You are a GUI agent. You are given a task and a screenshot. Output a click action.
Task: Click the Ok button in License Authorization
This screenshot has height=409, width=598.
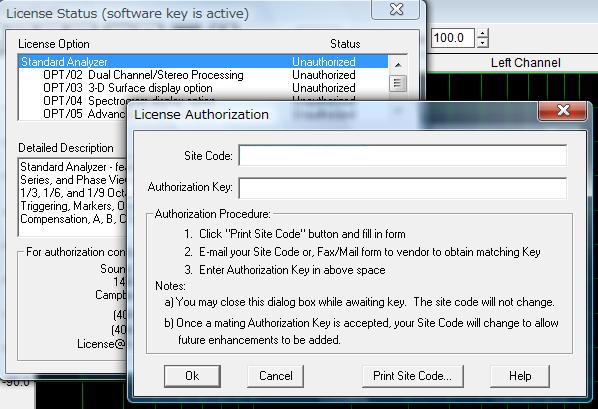[192, 376]
